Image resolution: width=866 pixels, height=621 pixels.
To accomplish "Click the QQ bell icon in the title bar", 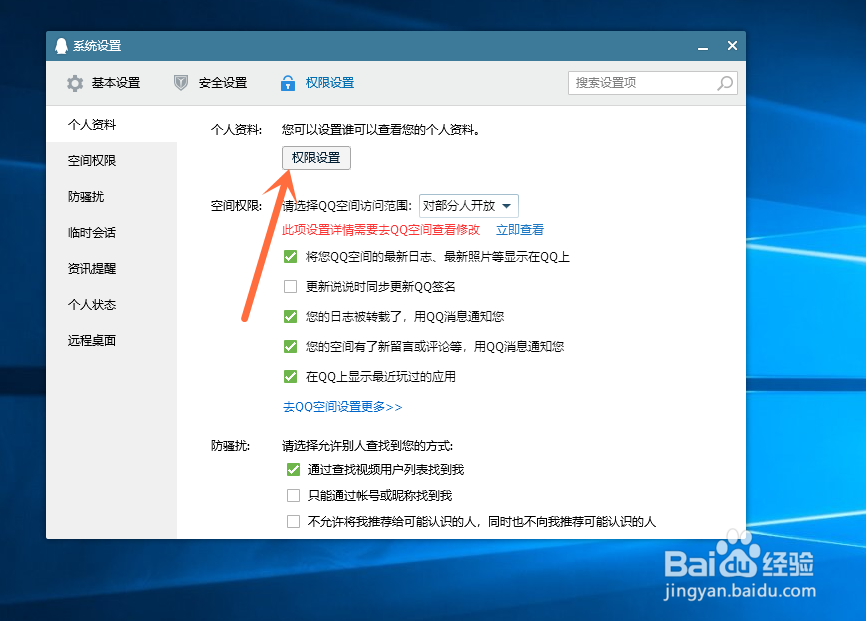I will point(60,45).
